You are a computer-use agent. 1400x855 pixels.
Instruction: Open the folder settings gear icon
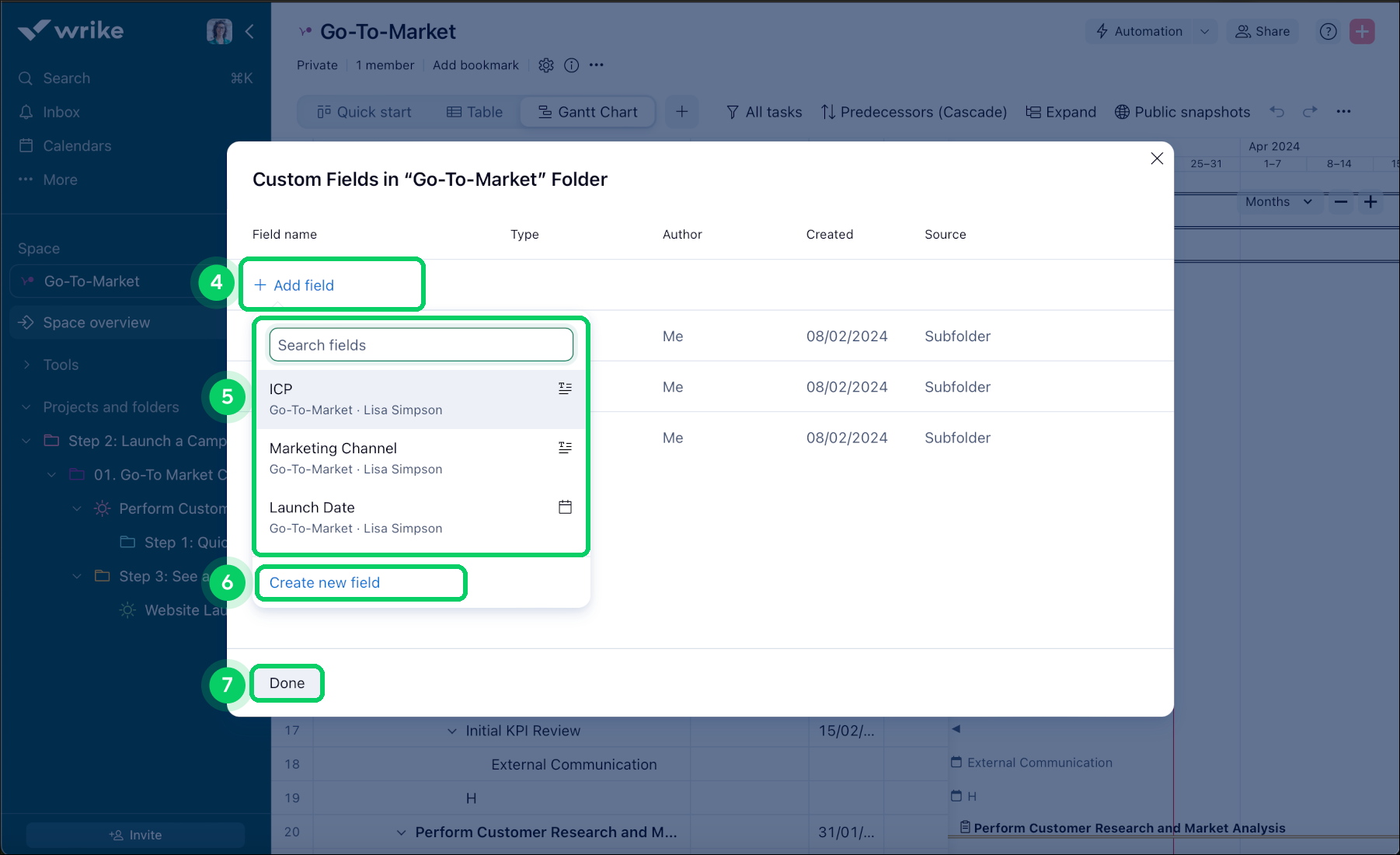point(546,65)
